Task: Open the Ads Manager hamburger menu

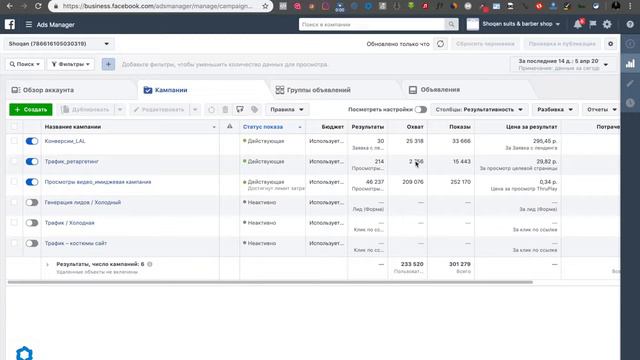Action: 29,24
